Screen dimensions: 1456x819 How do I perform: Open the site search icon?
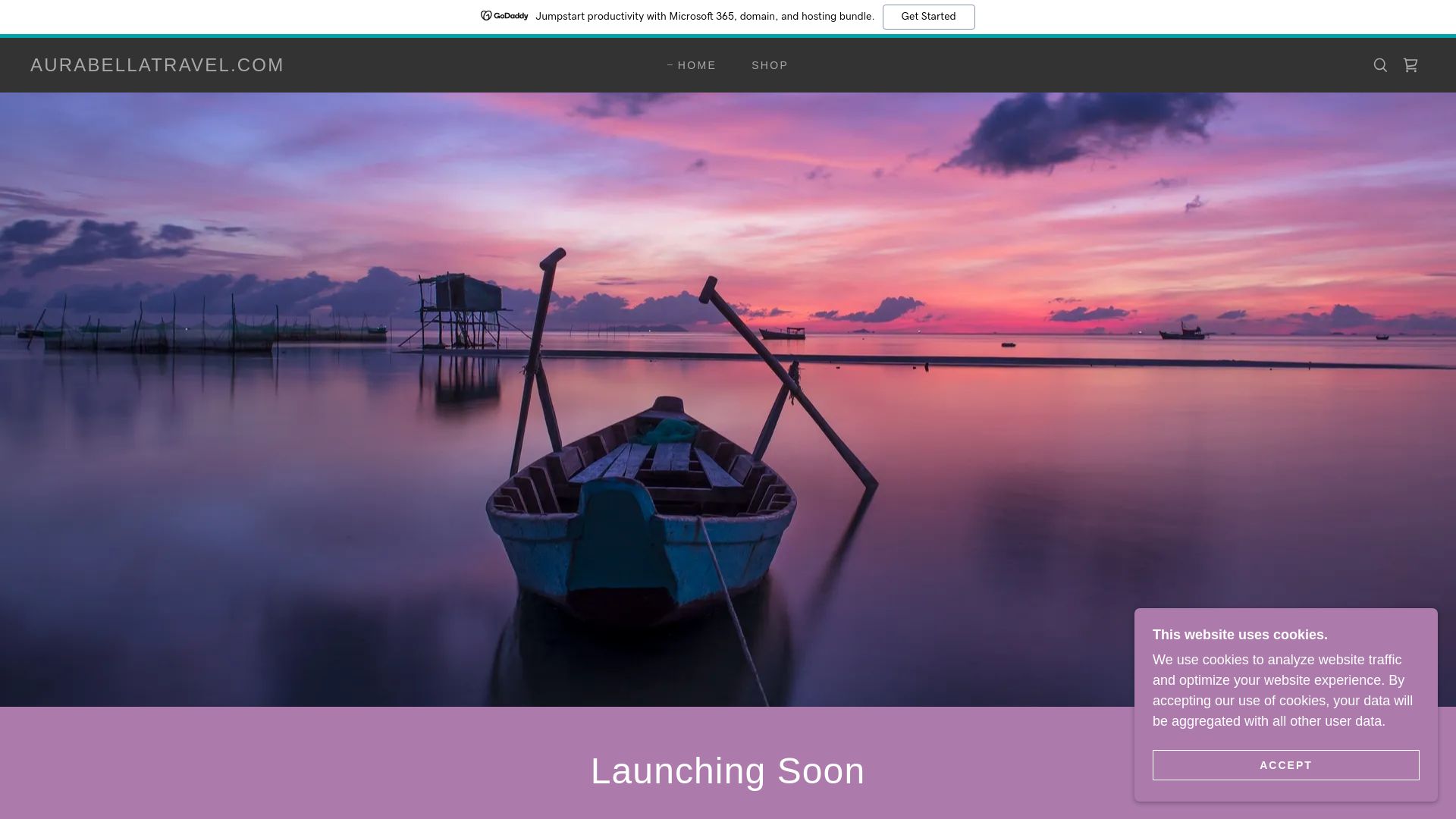pyautogui.click(x=1380, y=65)
